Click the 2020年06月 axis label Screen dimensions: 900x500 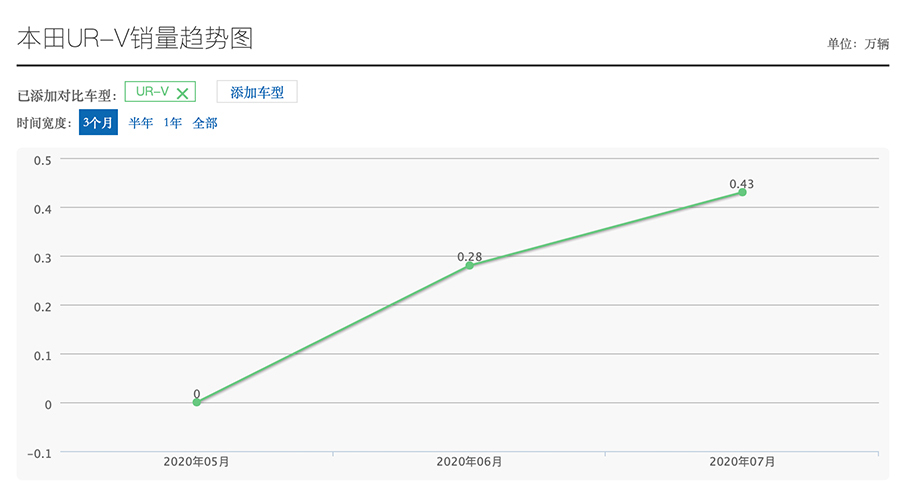pos(470,462)
